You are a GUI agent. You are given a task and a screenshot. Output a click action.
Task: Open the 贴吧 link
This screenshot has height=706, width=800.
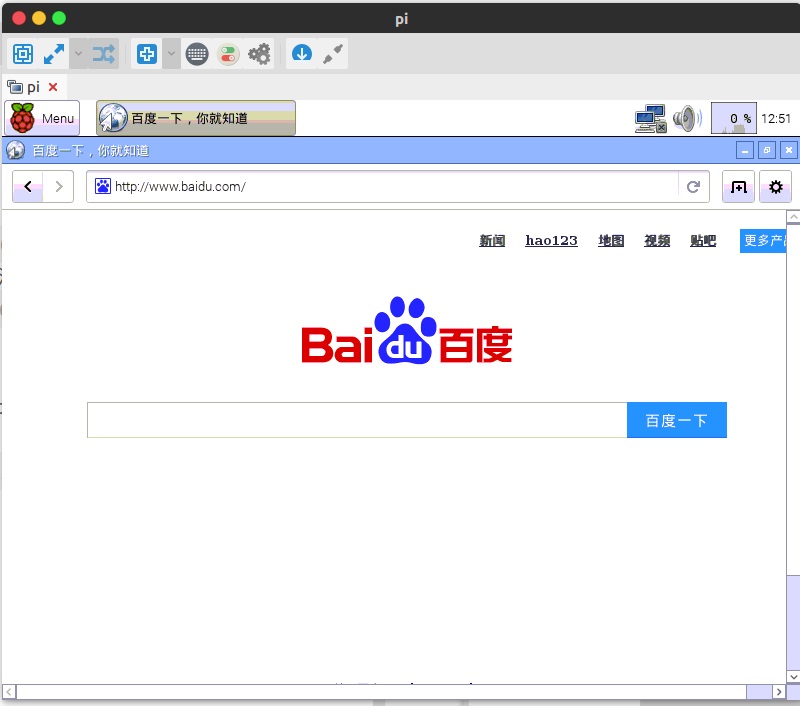coord(703,241)
